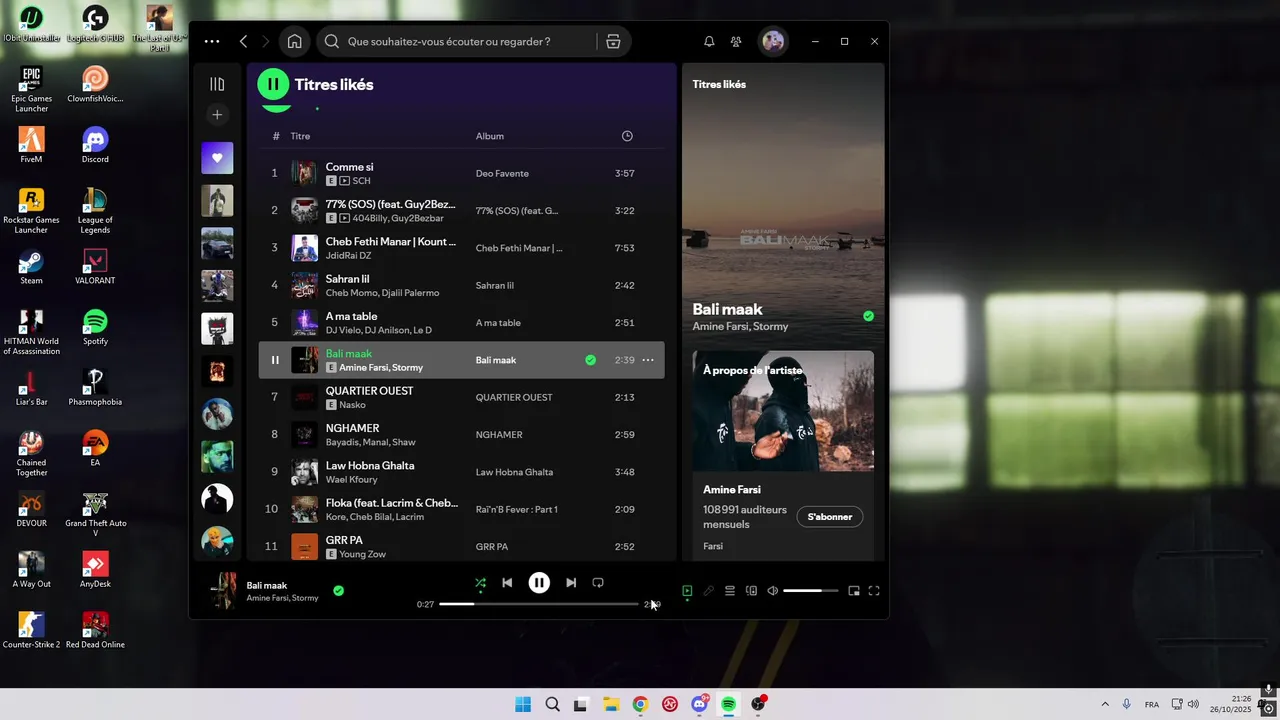Viewport: 1280px width, 720px height.
Task: Mute the volume speaker icon
Action: click(x=772, y=591)
